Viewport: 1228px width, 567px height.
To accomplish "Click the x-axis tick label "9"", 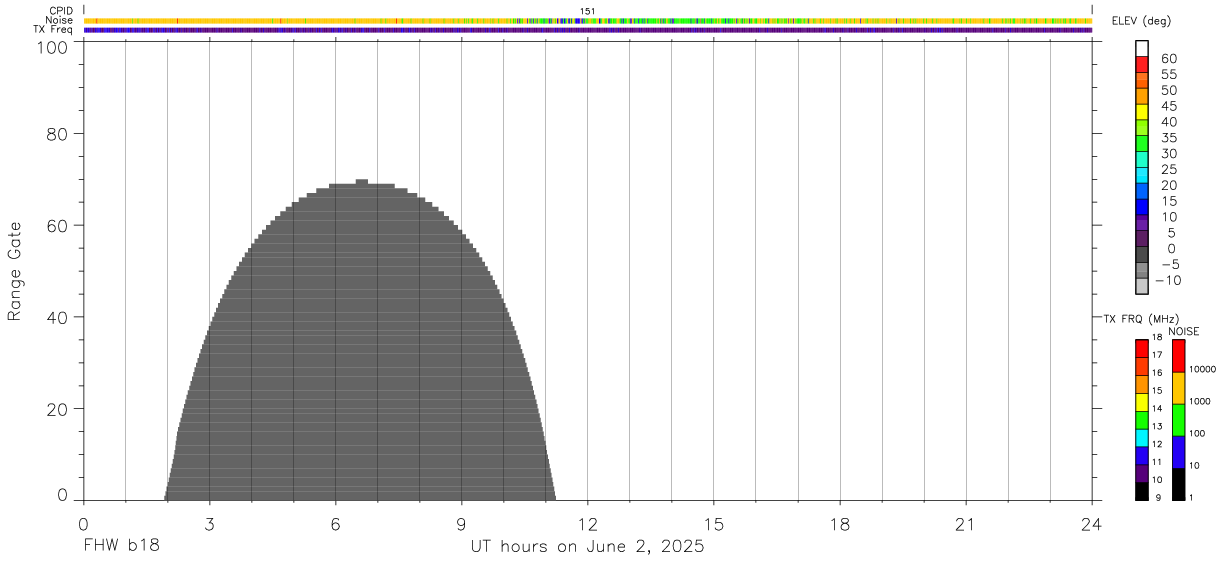I will tap(462, 524).
